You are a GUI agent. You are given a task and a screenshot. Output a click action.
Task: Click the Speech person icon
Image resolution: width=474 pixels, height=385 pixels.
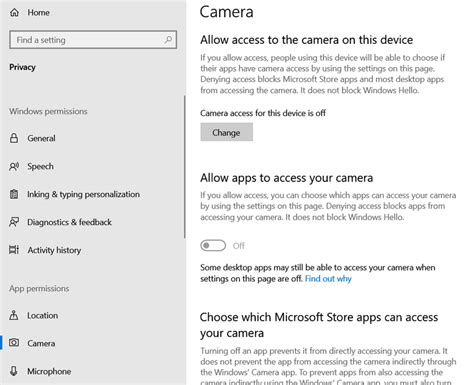(x=14, y=166)
